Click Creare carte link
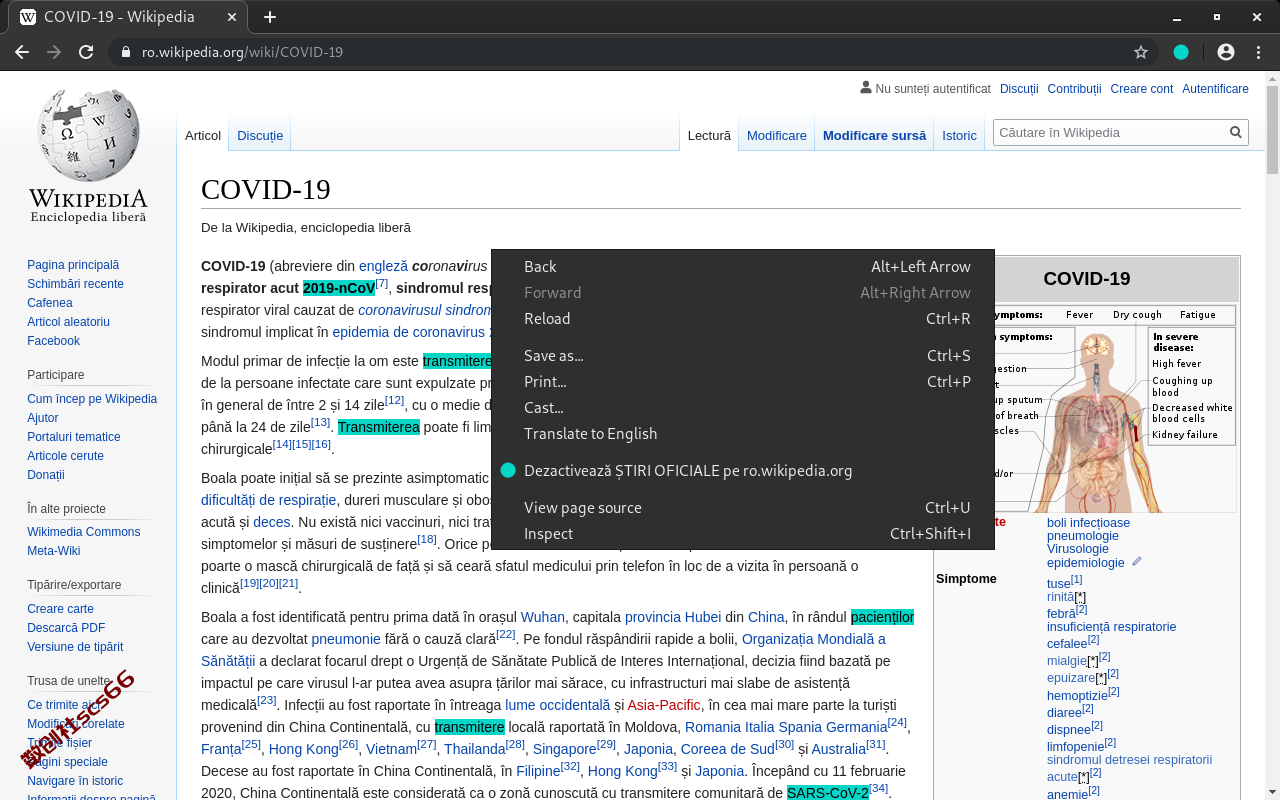The image size is (1280, 800). click(60, 609)
